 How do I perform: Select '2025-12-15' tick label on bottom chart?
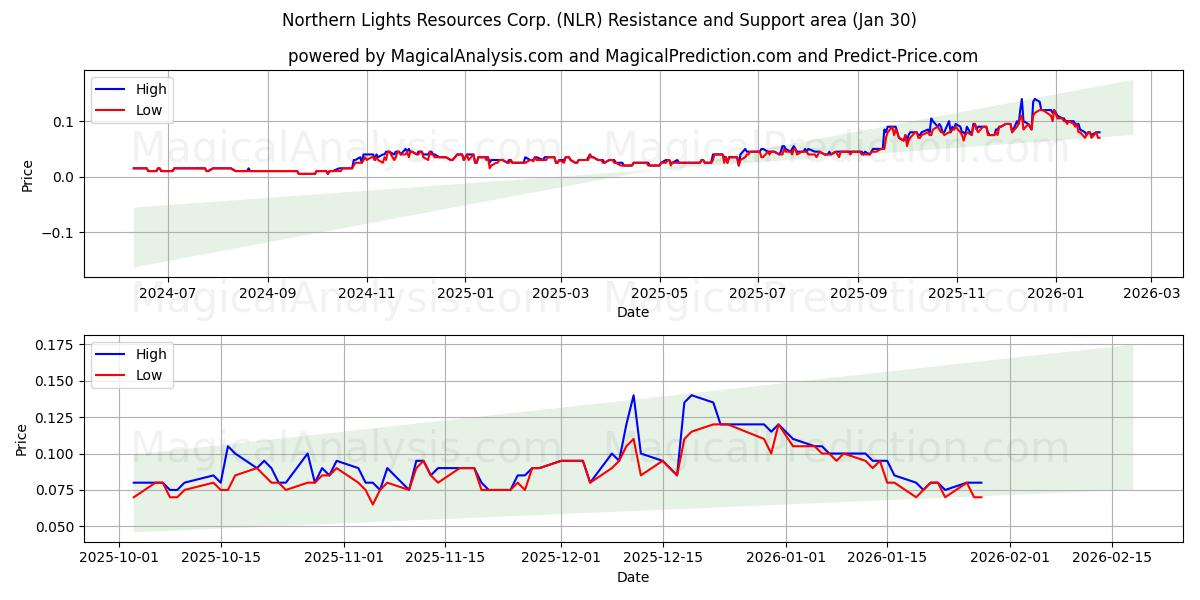pos(663,558)
